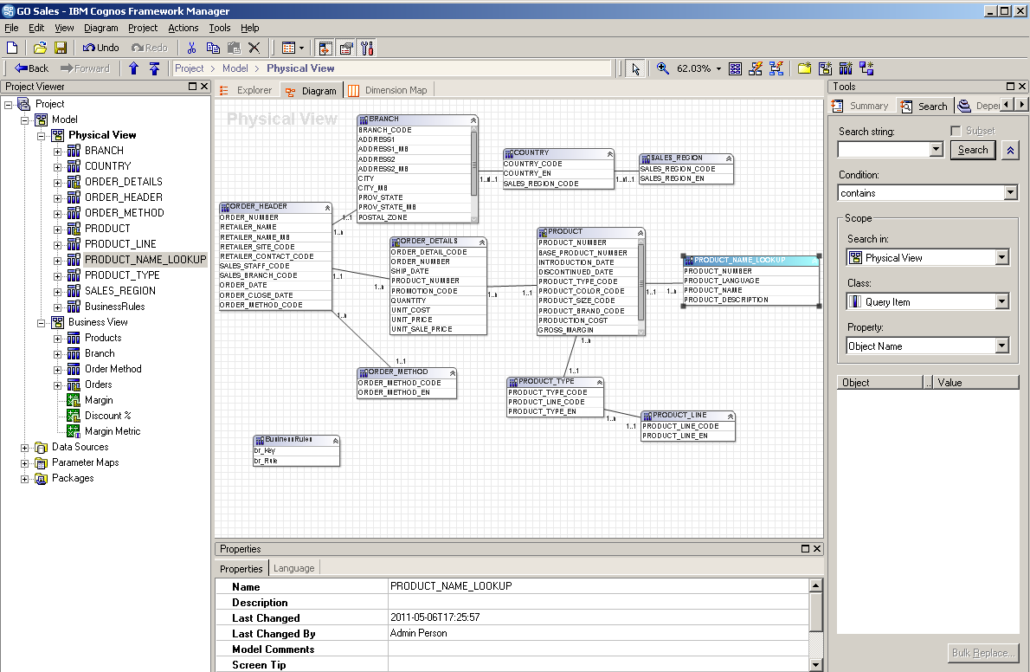Select ORDER_HEADER in the project tree
The height and width of the screenshot is (672, 1030).
[123, 197]
